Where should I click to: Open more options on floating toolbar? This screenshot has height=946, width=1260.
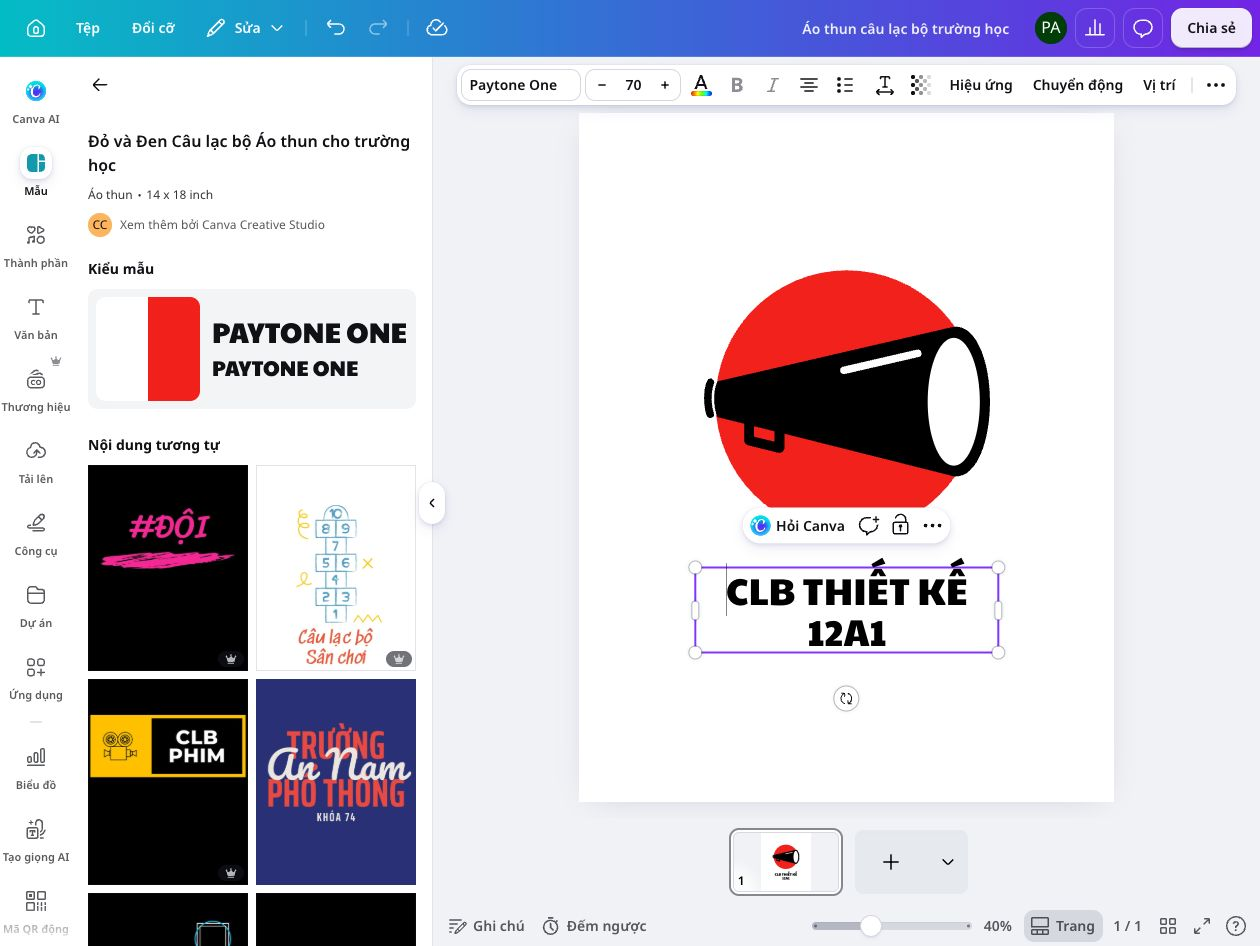(x=933, y=526)
